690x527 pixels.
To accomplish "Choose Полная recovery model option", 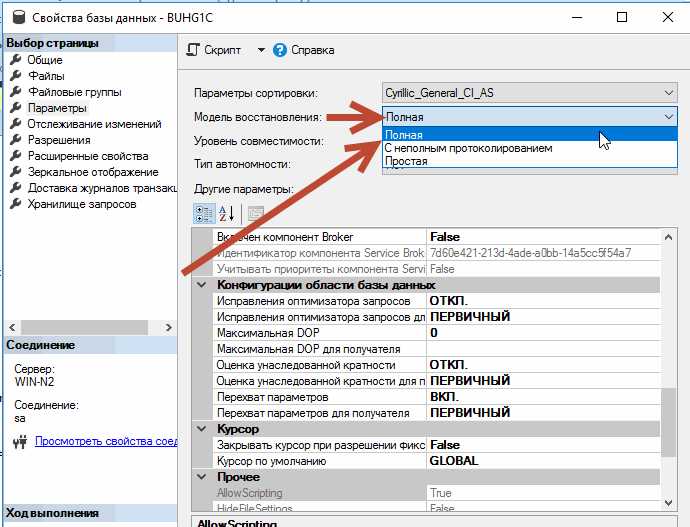I will click(404, 135).
